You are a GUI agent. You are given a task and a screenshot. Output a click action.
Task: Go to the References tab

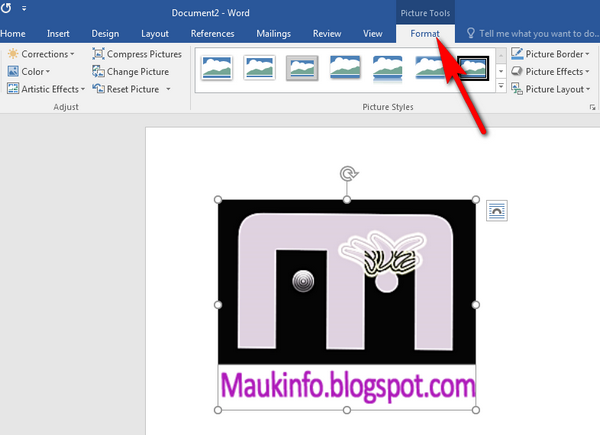tap(212, 34)
